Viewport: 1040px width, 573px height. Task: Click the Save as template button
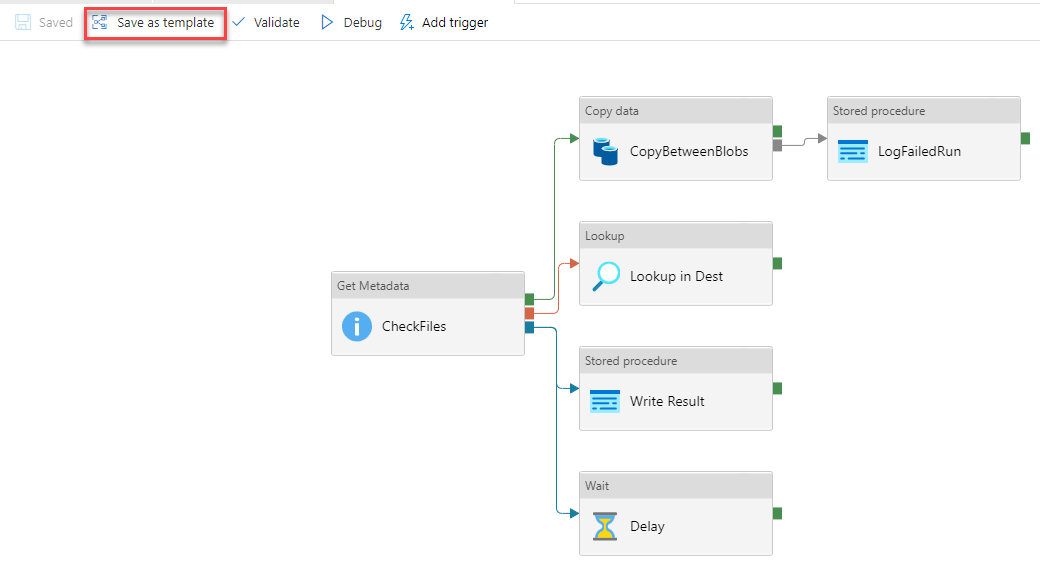pyautogui.click(x=155, y=23)
